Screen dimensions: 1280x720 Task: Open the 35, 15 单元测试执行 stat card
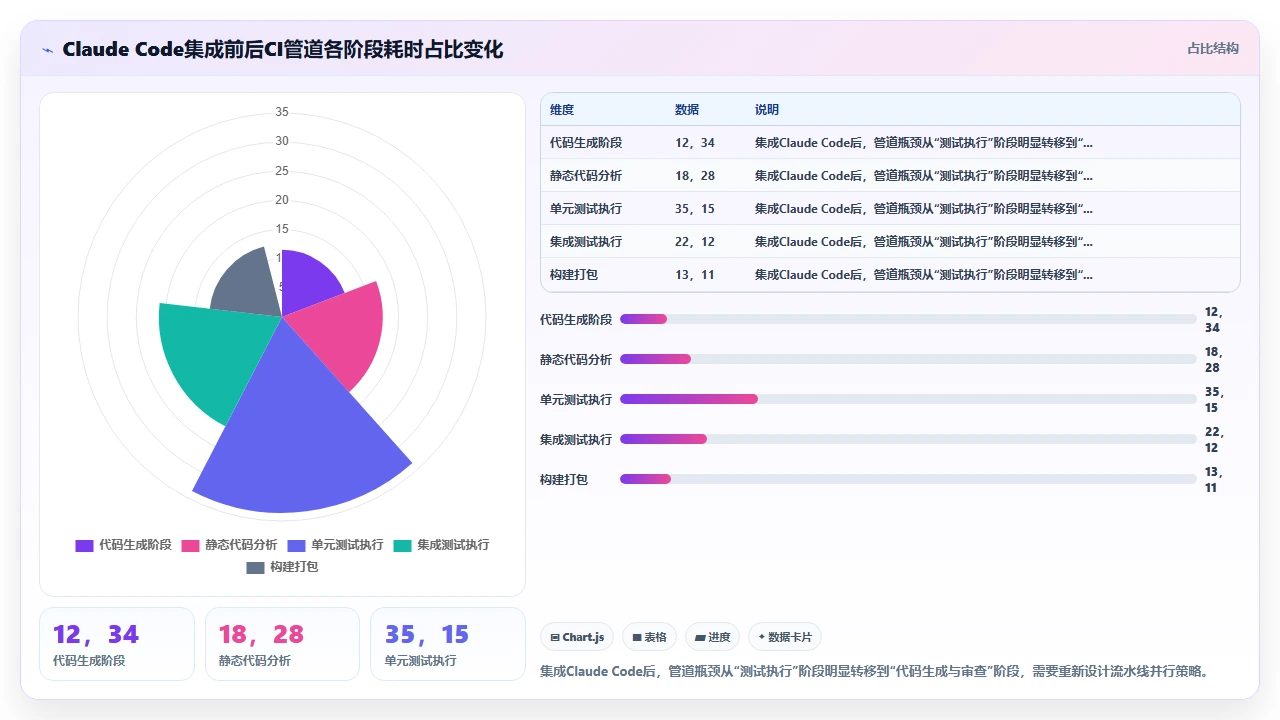click(448, 644)
